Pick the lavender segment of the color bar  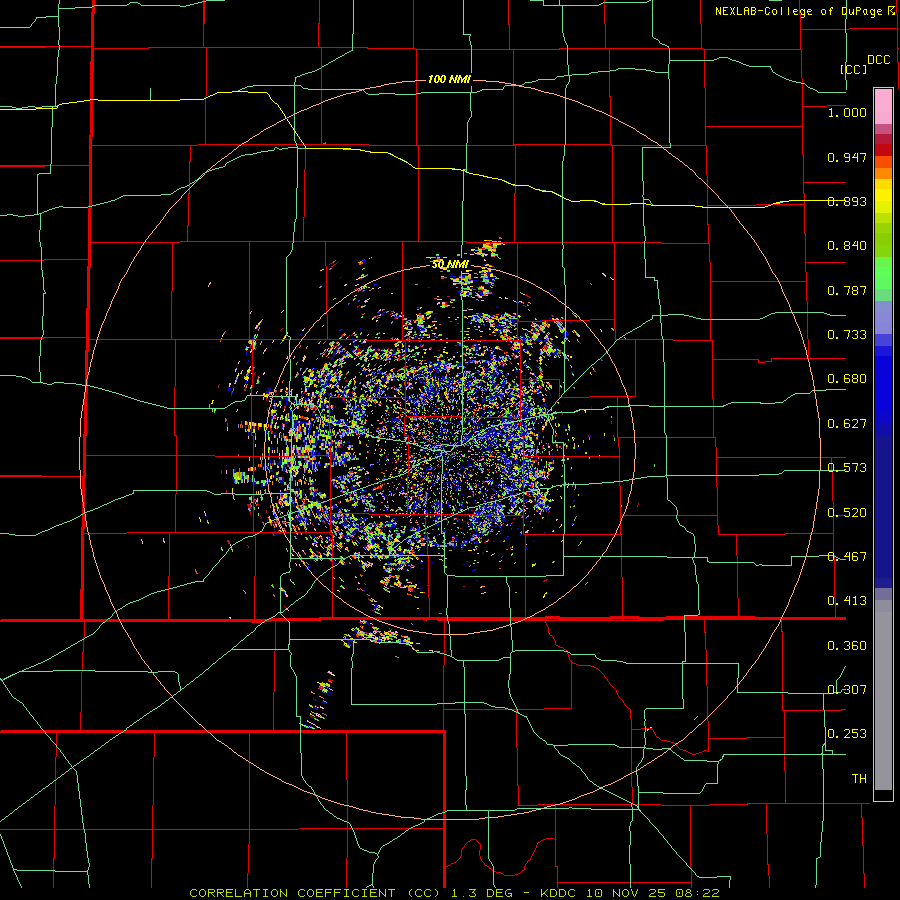click(883, 317)
